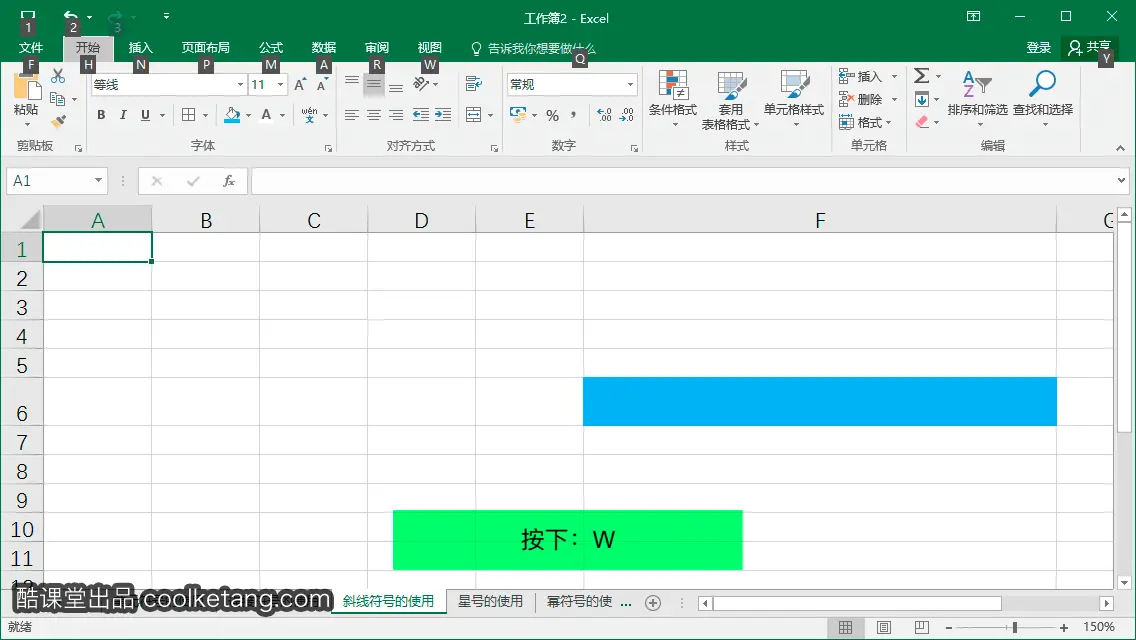1136x640 pixels.
Task: Open the 星号的使用 sheet tab
Action: click(490, 602)
